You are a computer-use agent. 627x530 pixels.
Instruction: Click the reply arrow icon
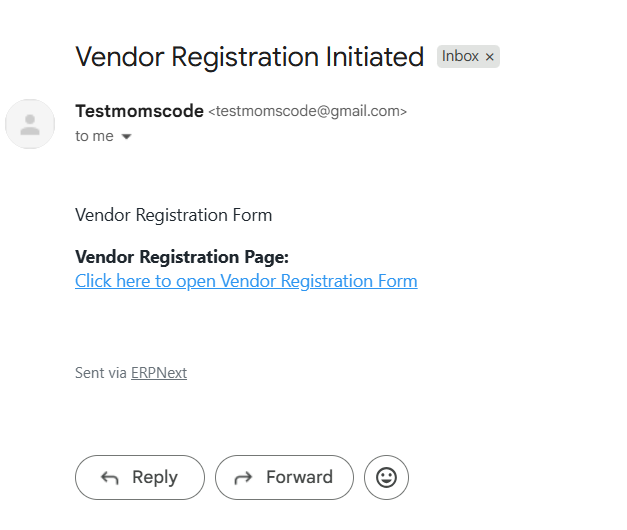point(110,478)
